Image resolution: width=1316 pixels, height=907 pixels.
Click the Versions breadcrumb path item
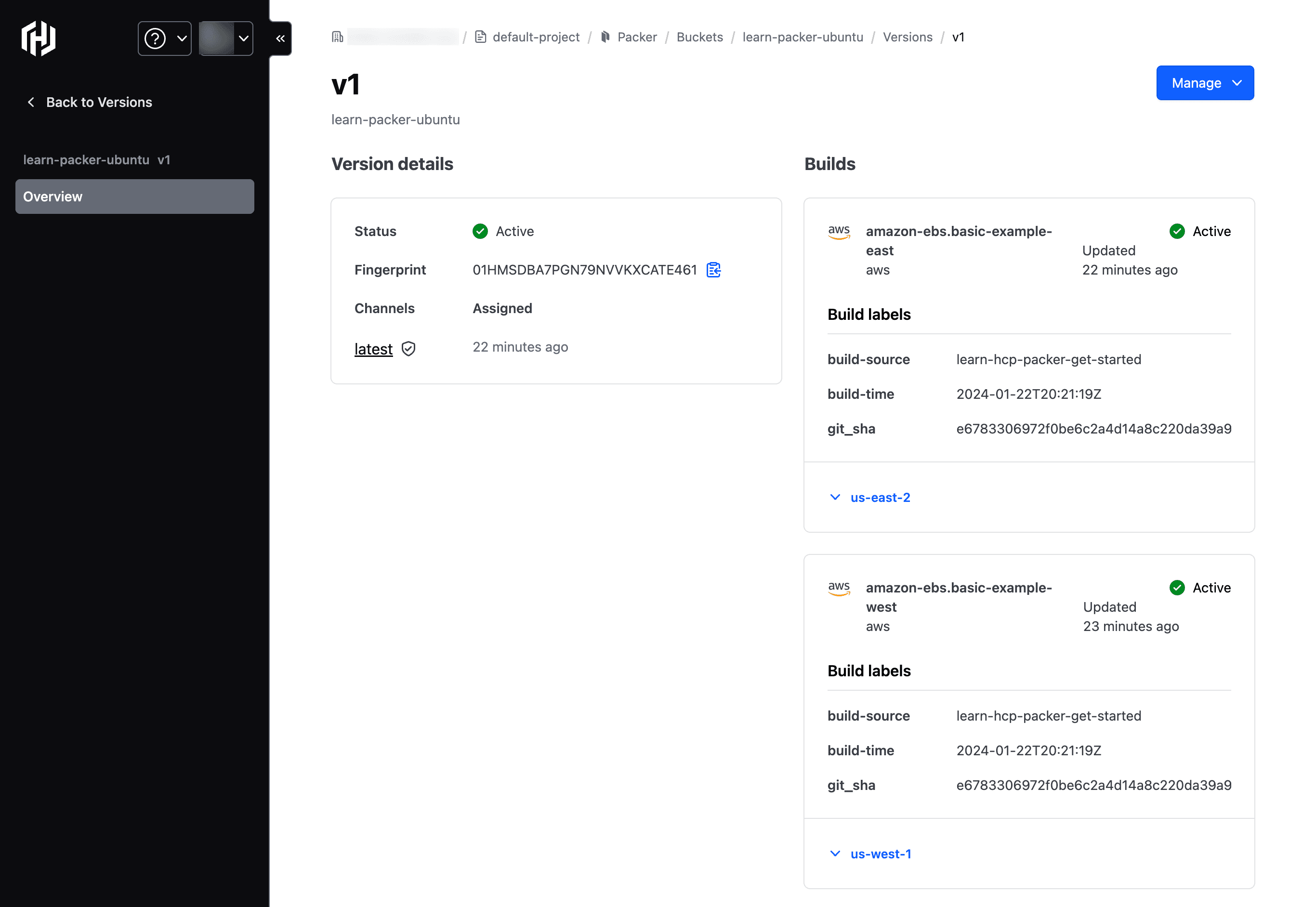tap(907, 37)
